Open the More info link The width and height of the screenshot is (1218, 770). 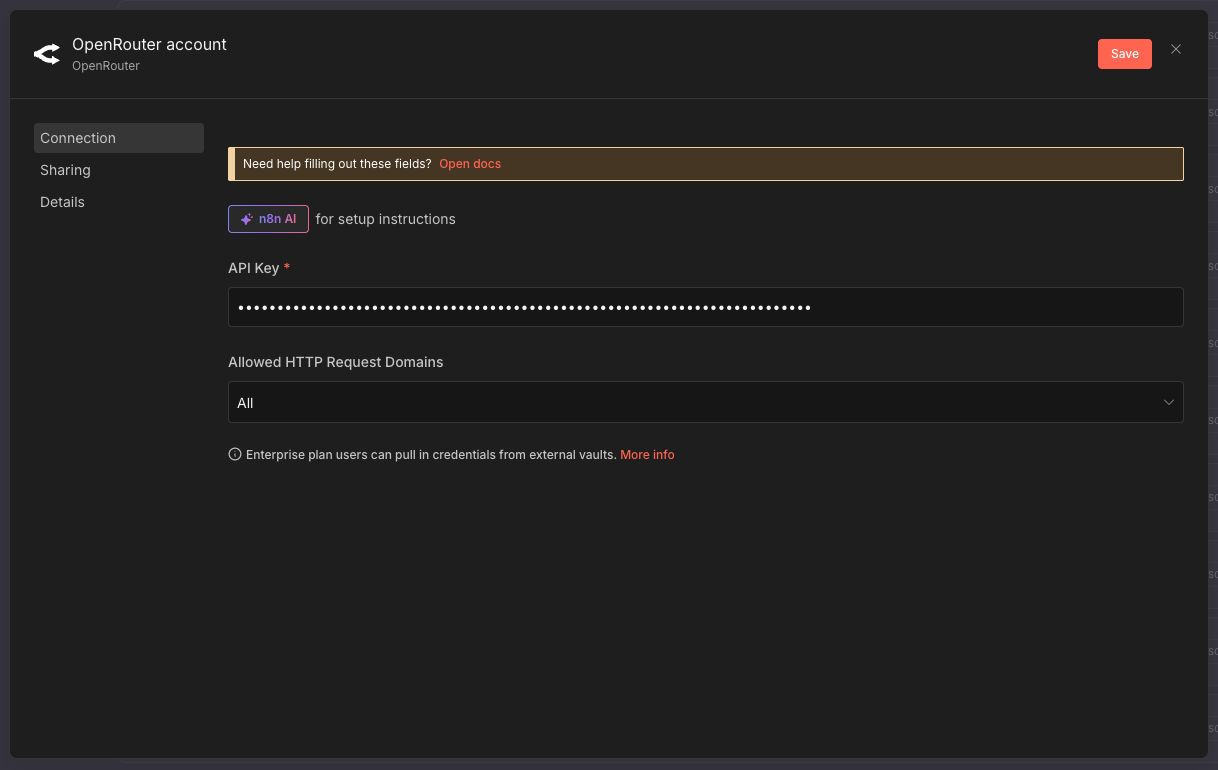[x=647, y=455]
